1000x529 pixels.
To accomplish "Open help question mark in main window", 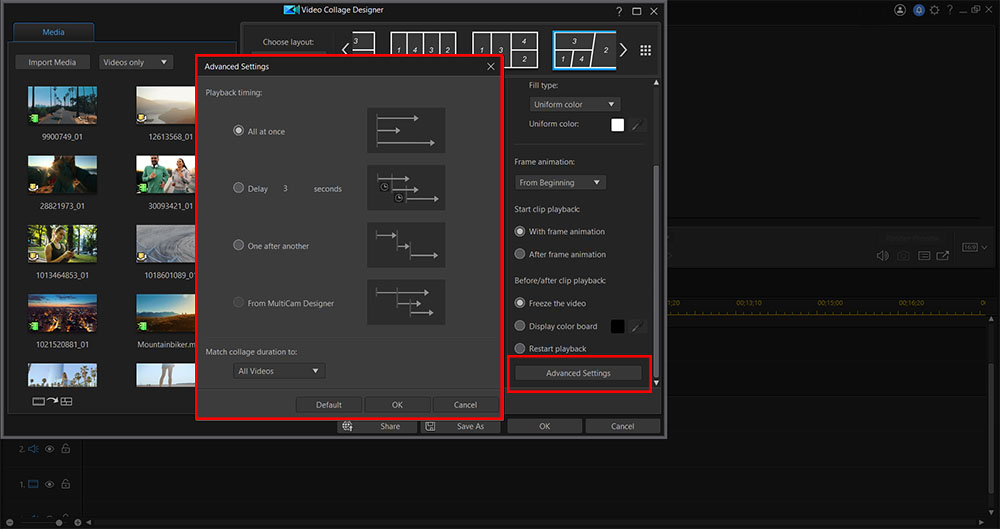I will point(950,10).
